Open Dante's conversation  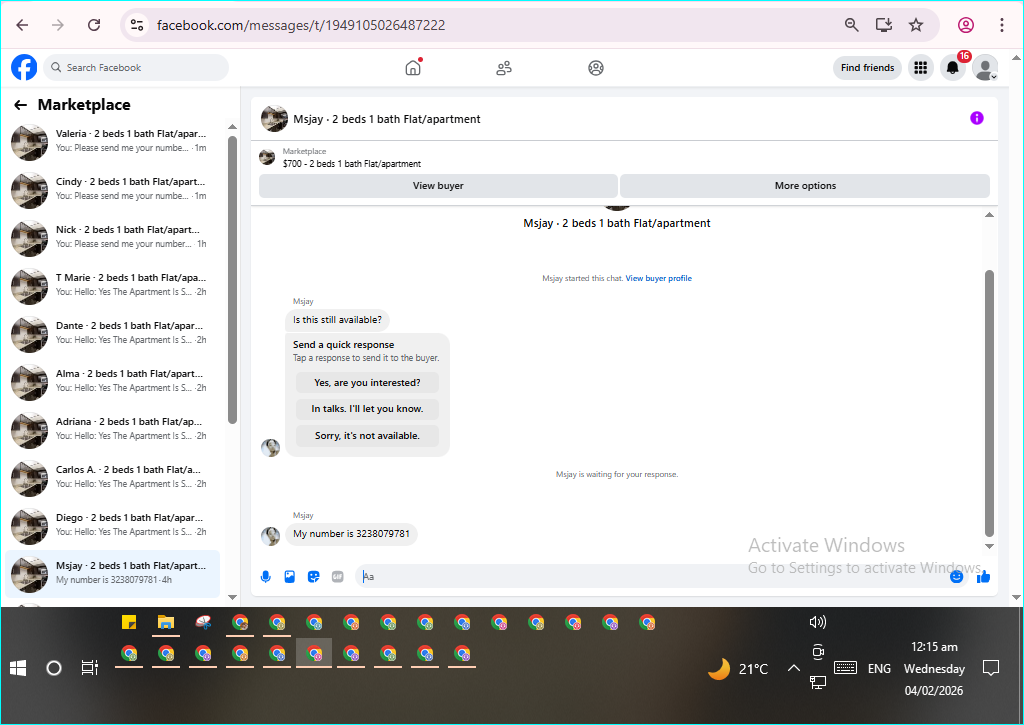(112, 334)
